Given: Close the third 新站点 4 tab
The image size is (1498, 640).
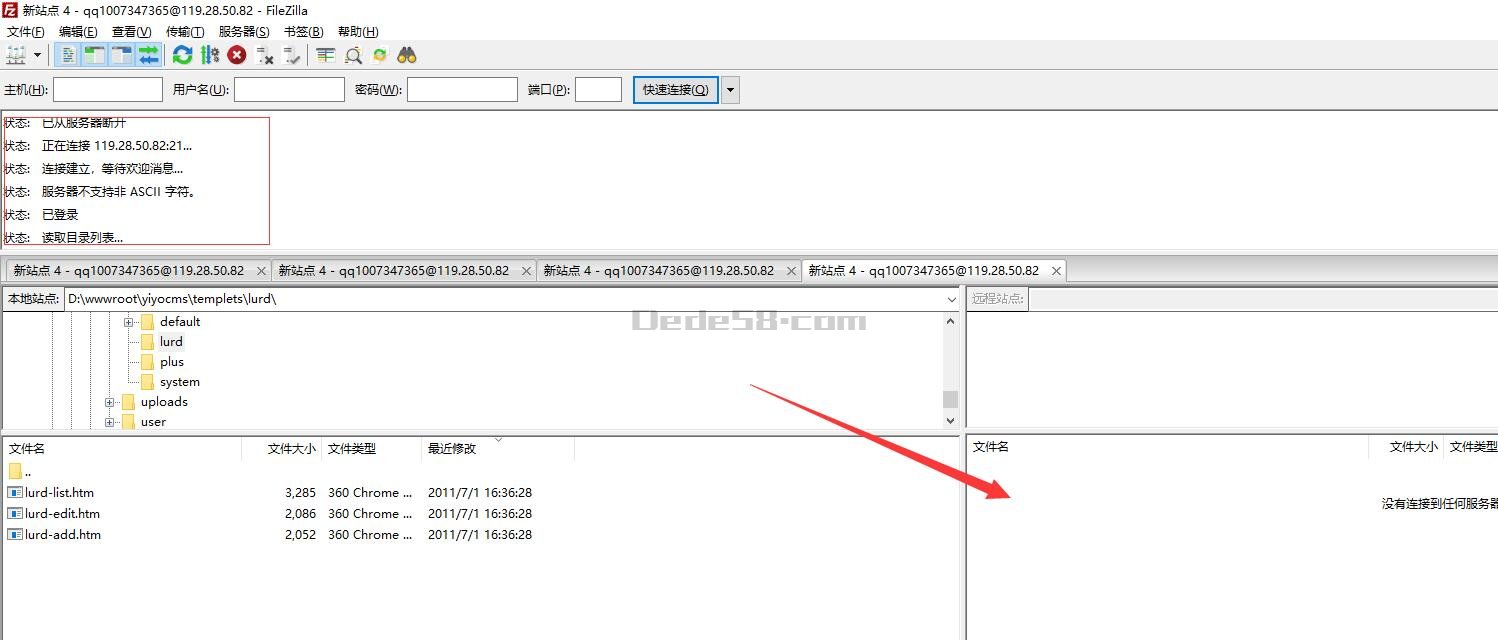Looking at the screenshot, I should pos(792,271).
